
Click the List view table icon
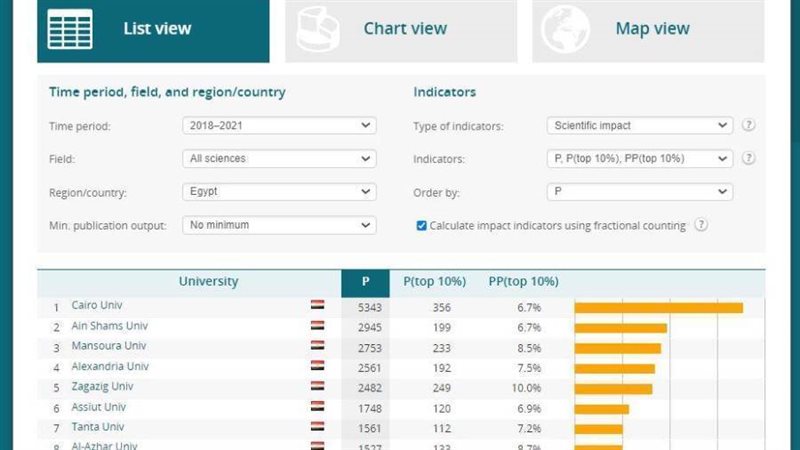click(70, 29)
